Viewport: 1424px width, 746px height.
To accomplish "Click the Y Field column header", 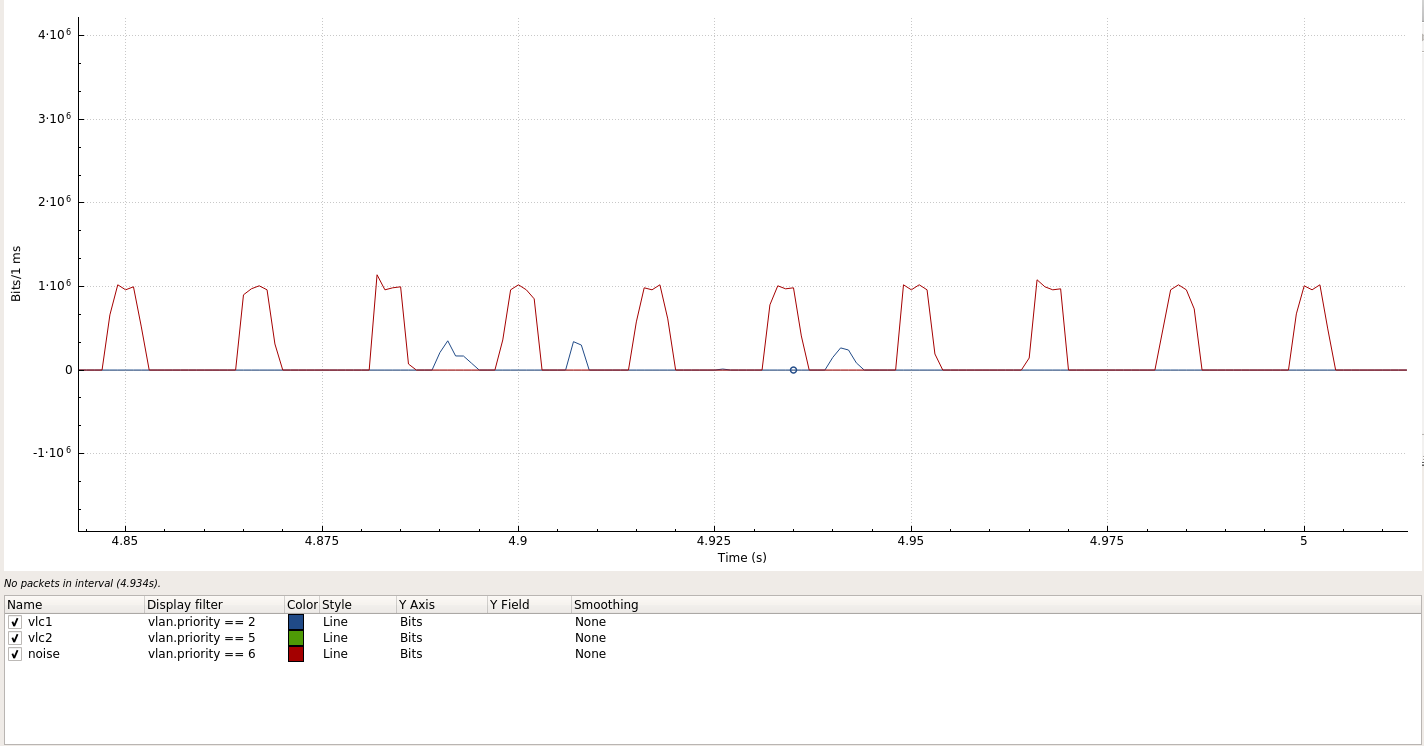I will coord(529,605).
